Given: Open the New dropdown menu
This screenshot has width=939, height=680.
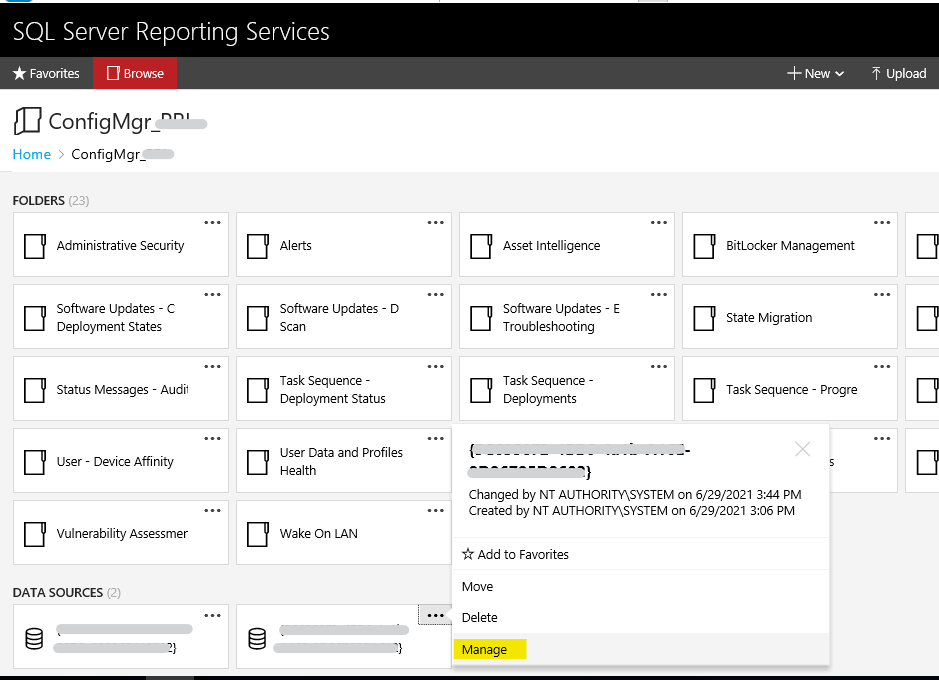Looking at the screenshot, I should (x=815, y=73).
